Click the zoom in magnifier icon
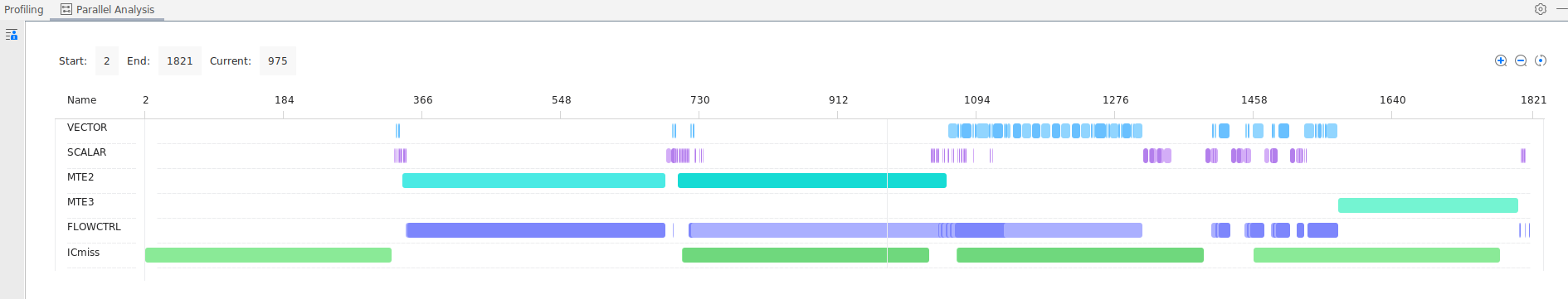The image size is (1568, 299). pos(1501,60)
